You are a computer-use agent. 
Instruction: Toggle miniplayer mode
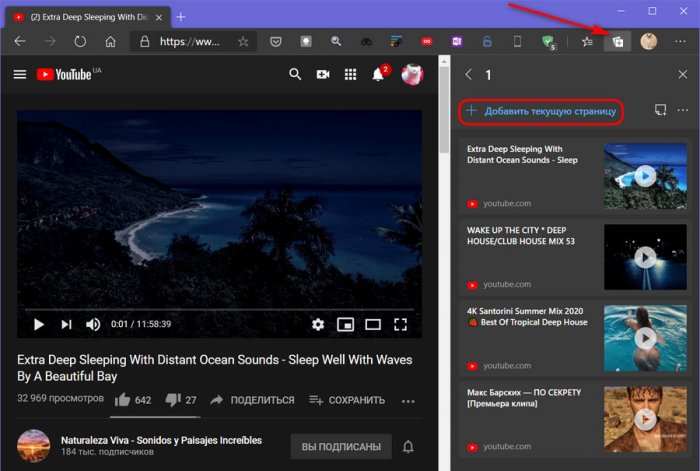[345, 324]
